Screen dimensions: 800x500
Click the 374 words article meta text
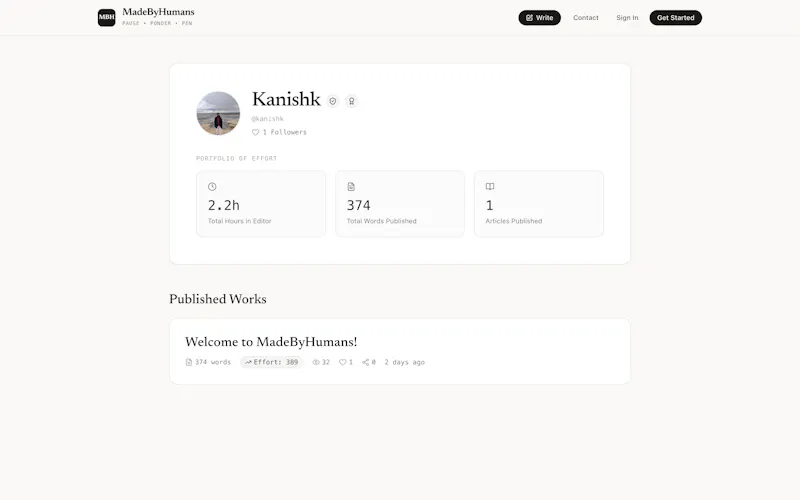click(x=213, y=362)
